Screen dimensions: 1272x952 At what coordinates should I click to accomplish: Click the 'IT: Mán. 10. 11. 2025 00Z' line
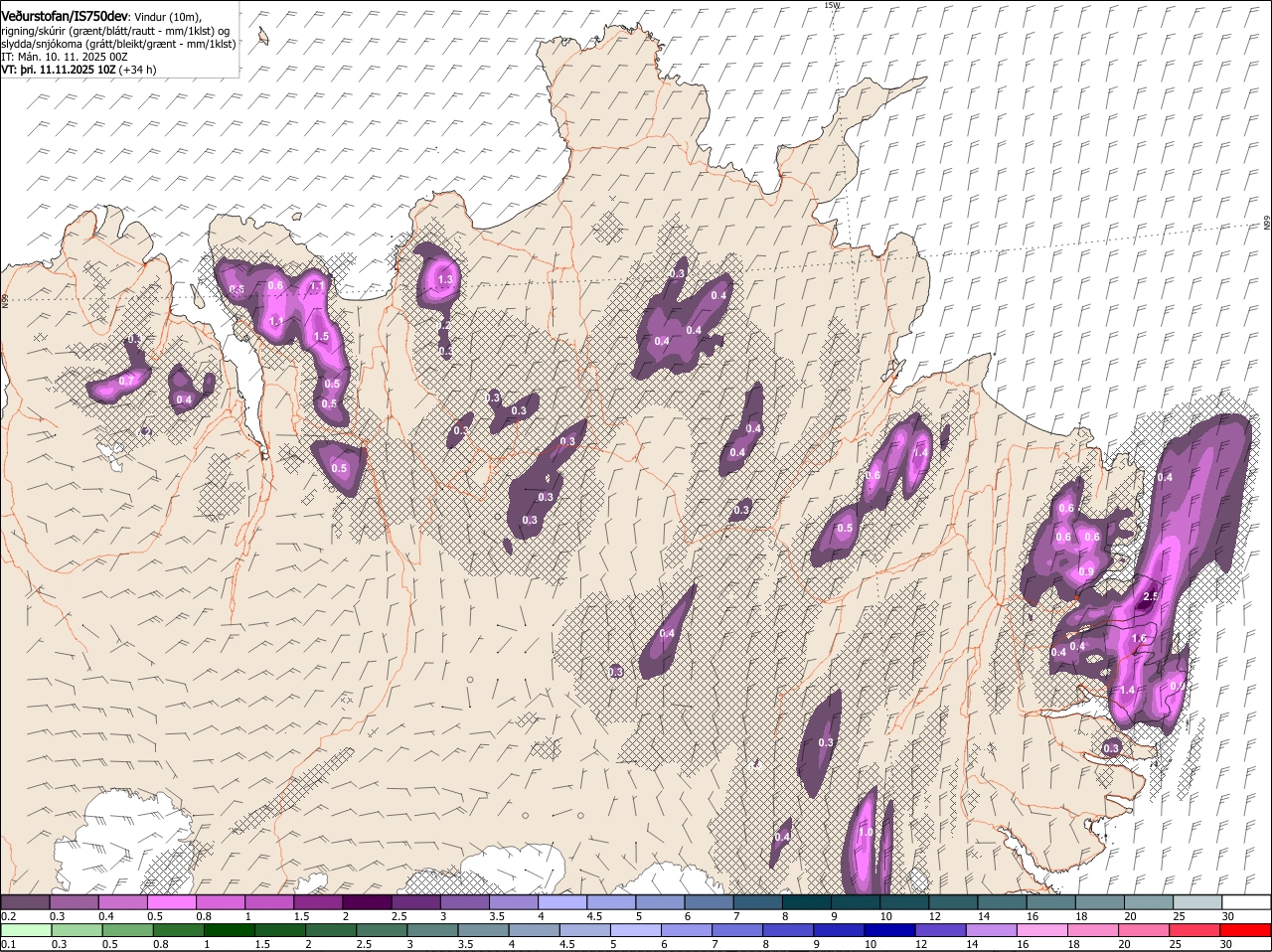64,57
